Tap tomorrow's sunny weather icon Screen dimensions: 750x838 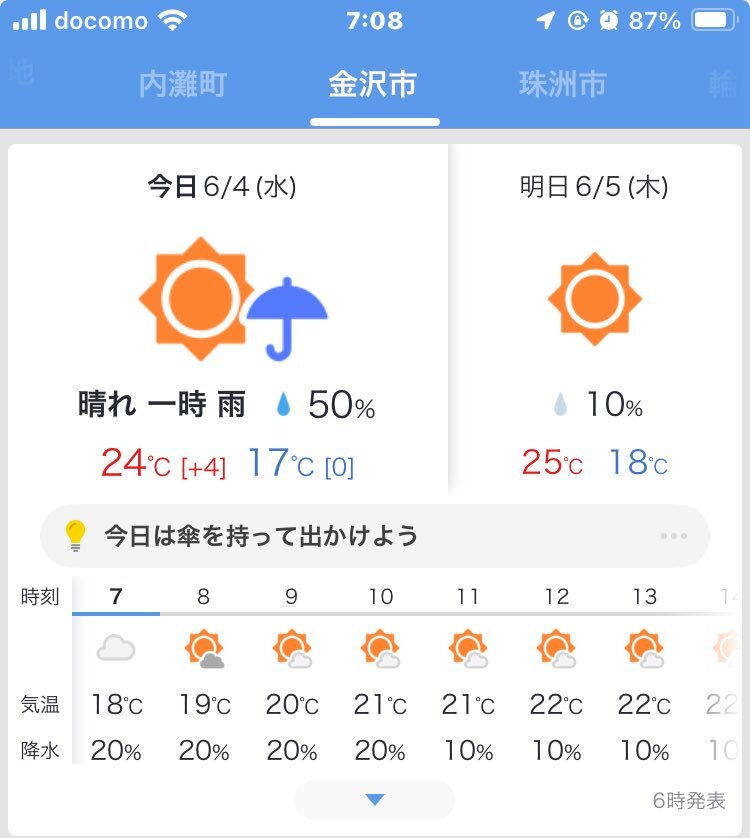coord(594,299)
